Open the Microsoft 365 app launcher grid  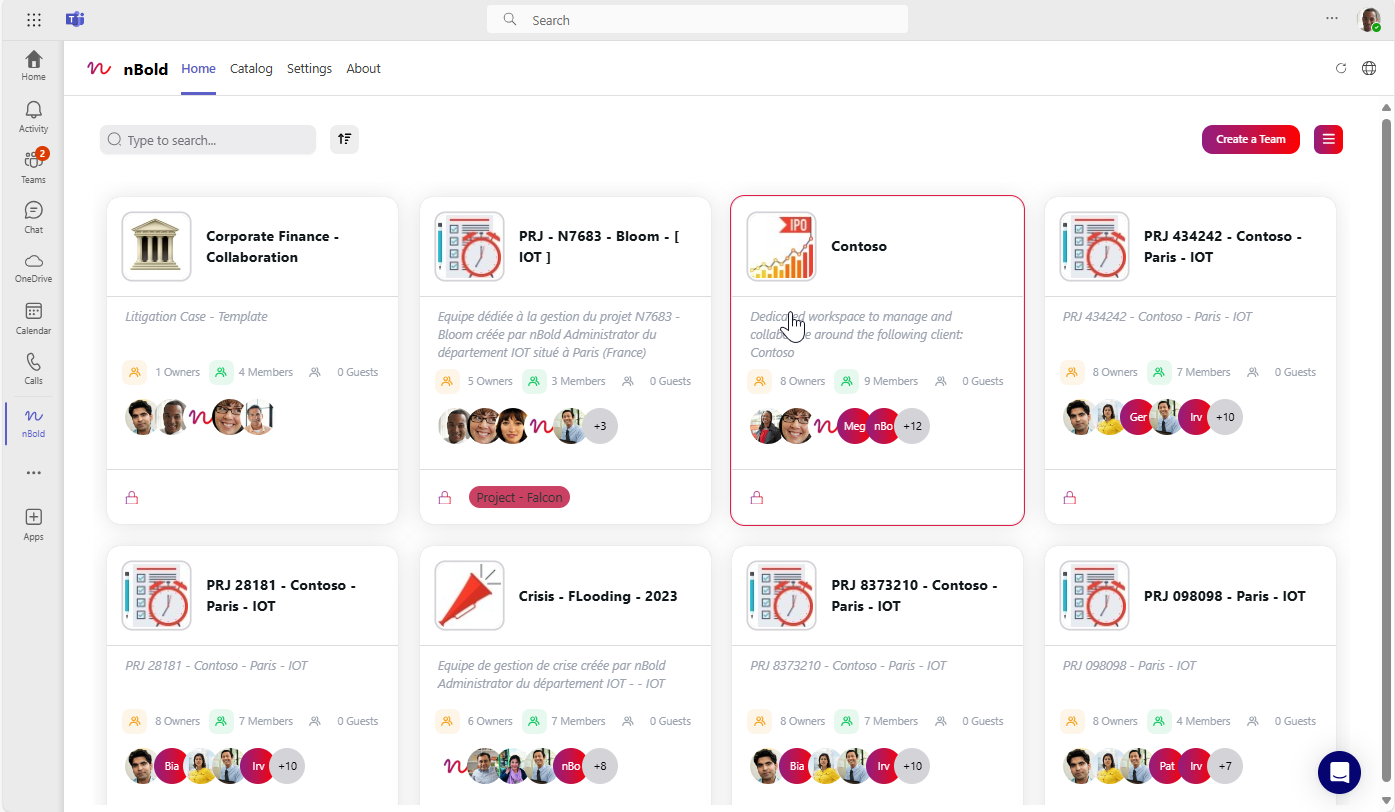point(34,19)
